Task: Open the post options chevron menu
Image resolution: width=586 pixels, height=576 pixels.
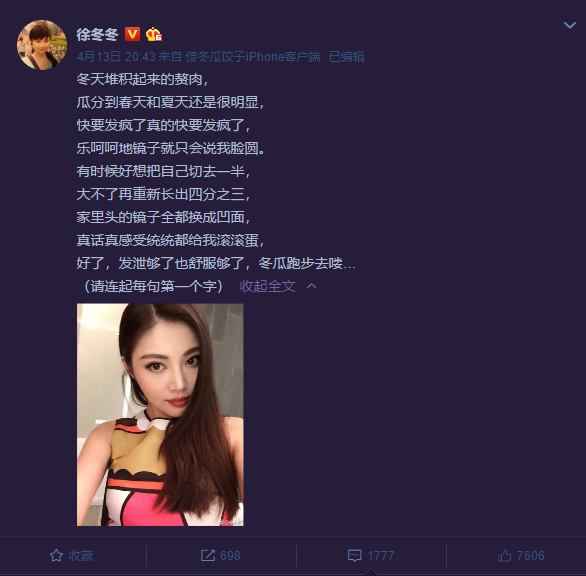Action: [x=570, y=25]
